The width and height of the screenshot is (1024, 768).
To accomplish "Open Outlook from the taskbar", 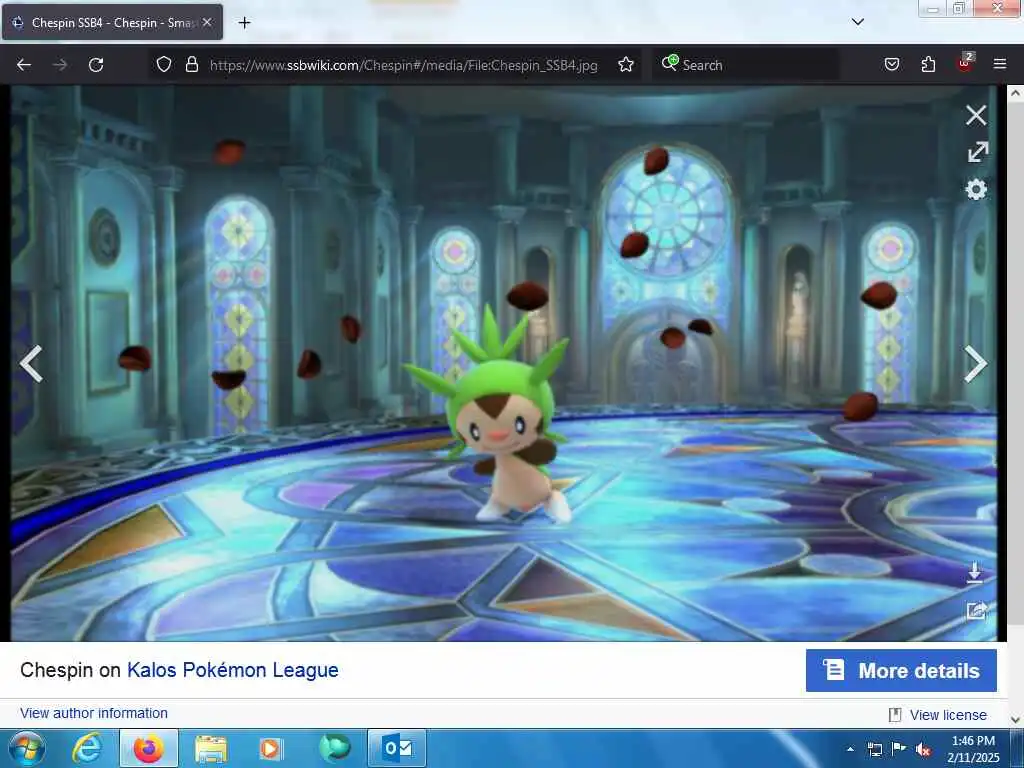I will tap(397, 748).
